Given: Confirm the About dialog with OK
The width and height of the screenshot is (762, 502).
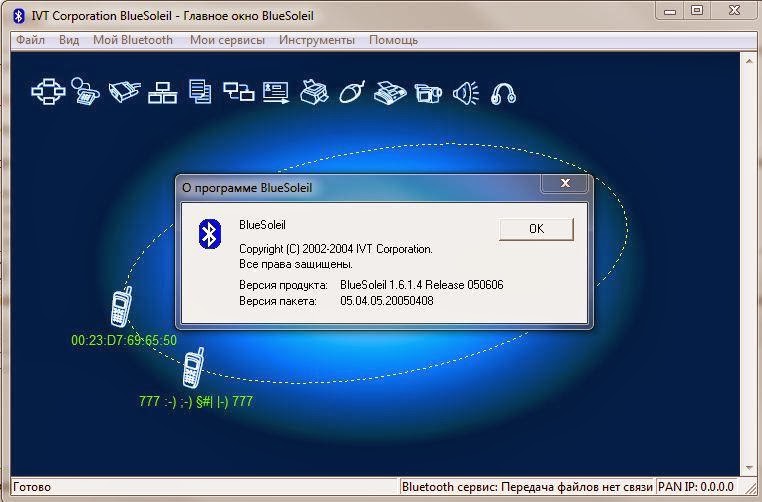Looking at the screenshot, I should (537, 229).
